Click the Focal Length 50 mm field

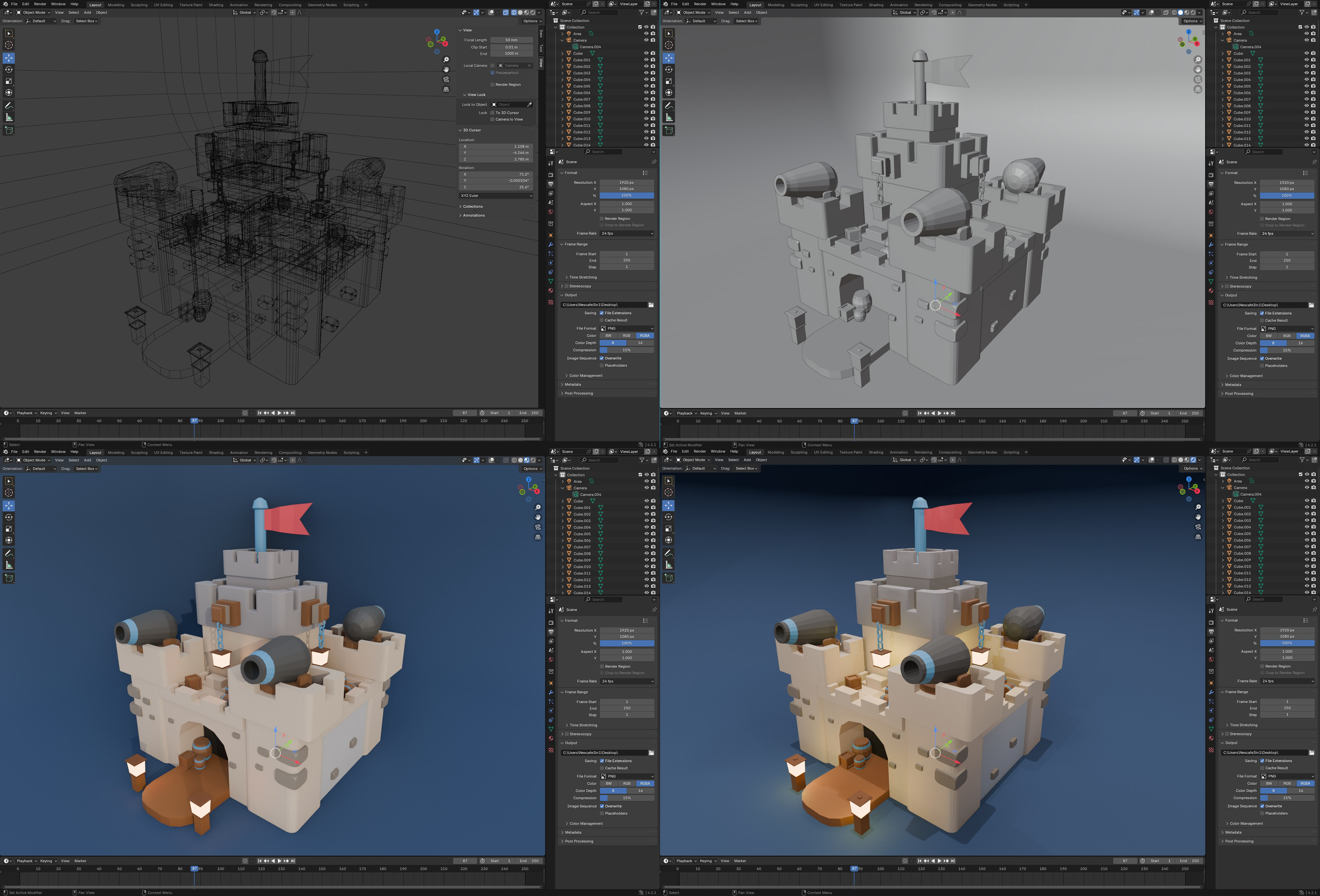tap(511, 40)
